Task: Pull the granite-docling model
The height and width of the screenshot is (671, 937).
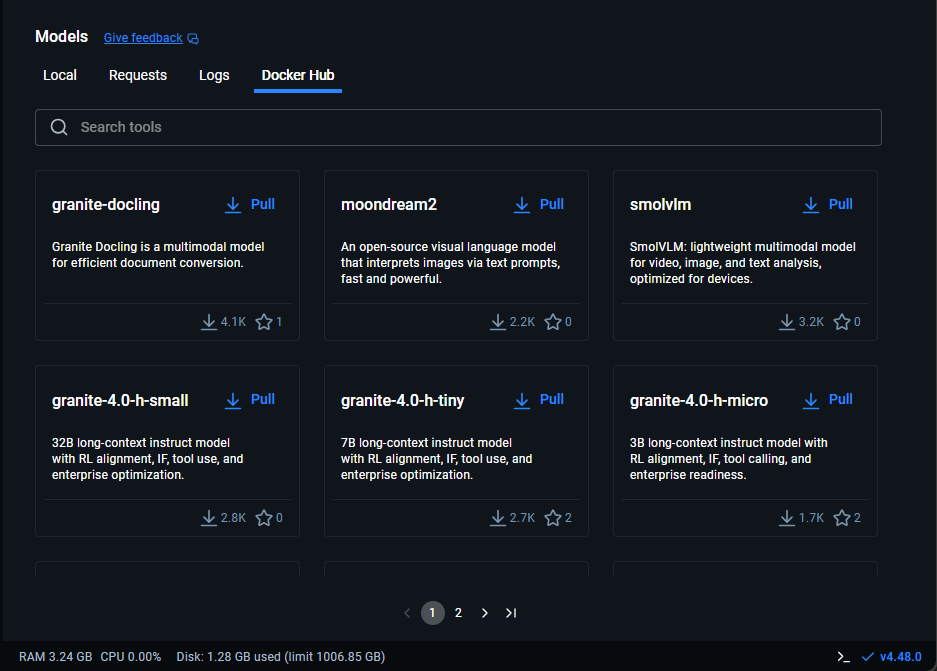Action: [250, 204]
